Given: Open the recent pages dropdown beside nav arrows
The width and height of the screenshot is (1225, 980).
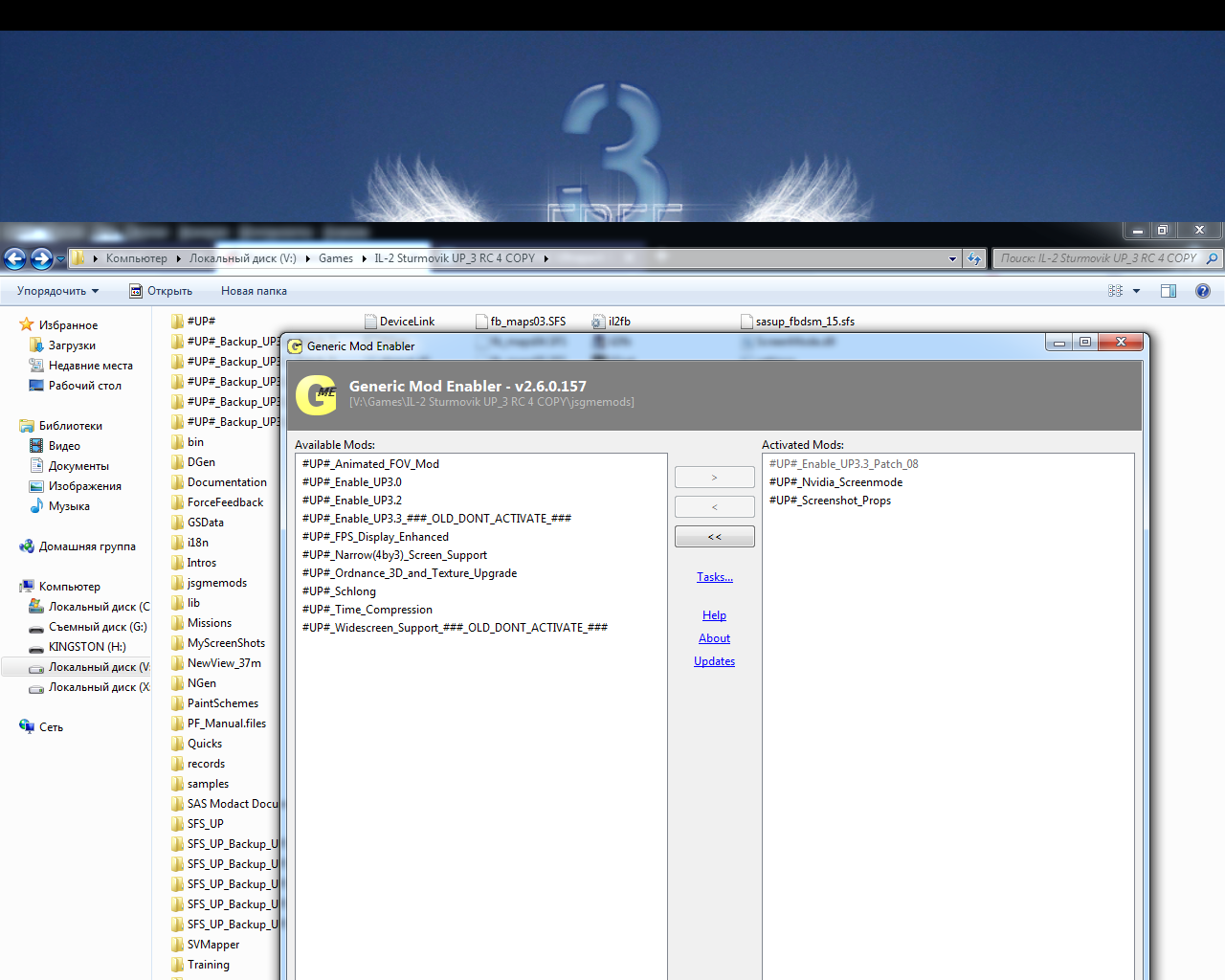Looking at the screenshot, I should click(x=61, y=258).
